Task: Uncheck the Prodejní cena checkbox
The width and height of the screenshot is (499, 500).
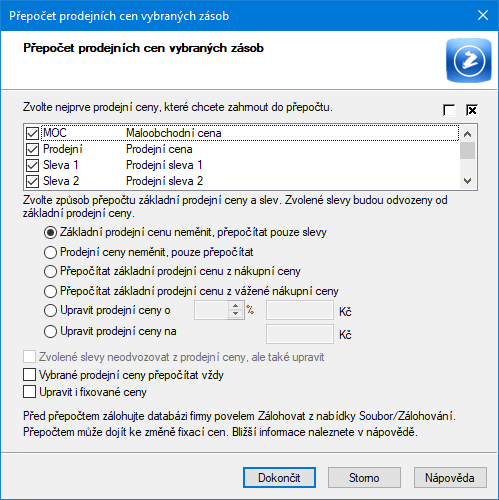Action: pyautogui.click(x=32, y=149)
